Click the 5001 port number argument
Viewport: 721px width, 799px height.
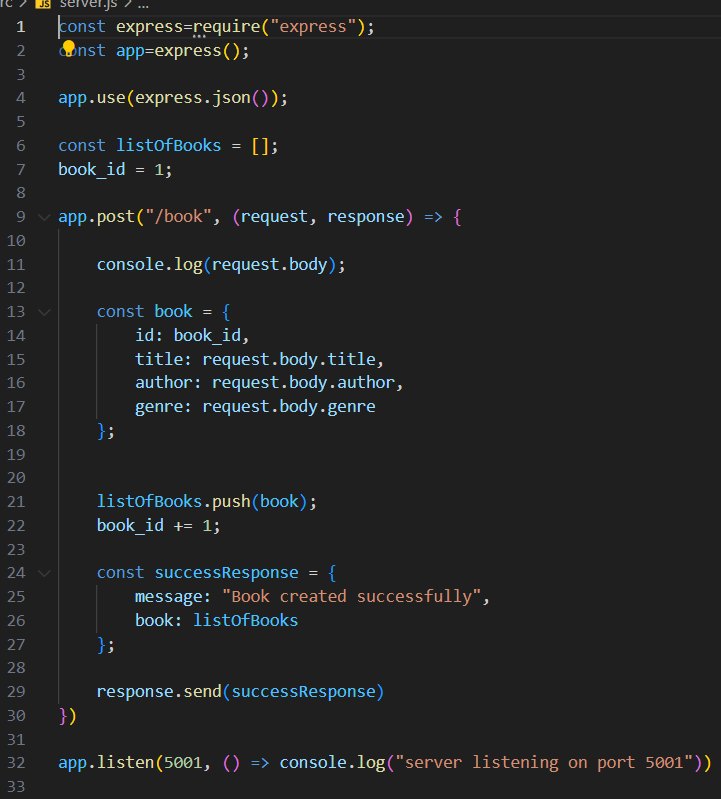183,763
